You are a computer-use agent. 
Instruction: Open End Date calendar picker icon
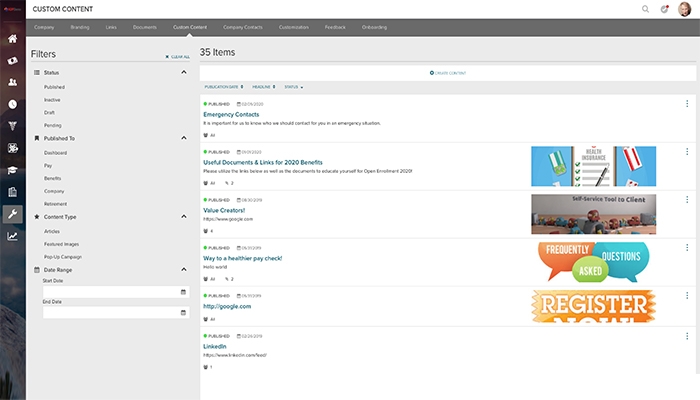(x=183, y=312)
